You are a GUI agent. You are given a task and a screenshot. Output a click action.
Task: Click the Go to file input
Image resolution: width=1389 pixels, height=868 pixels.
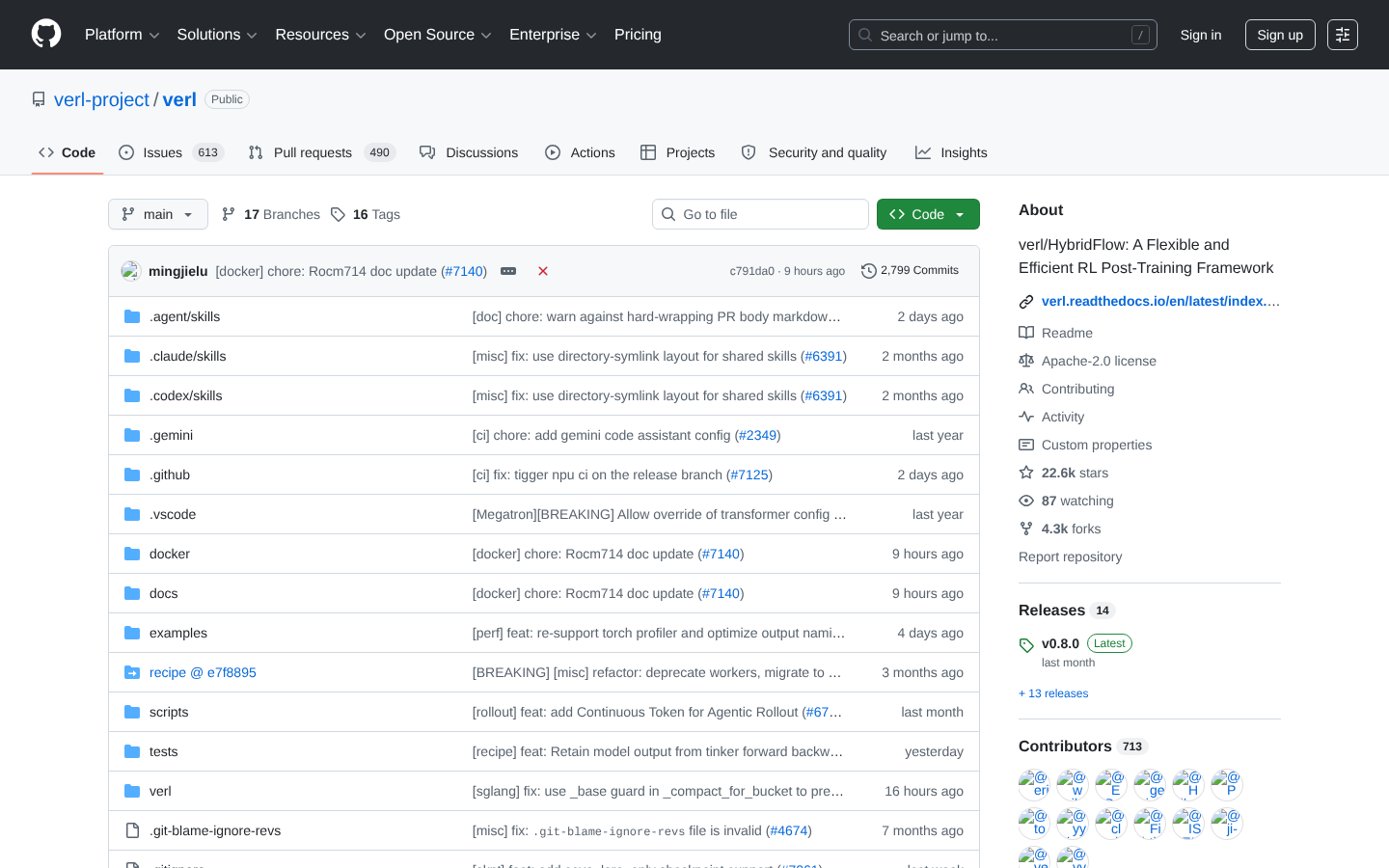[760, 214]
